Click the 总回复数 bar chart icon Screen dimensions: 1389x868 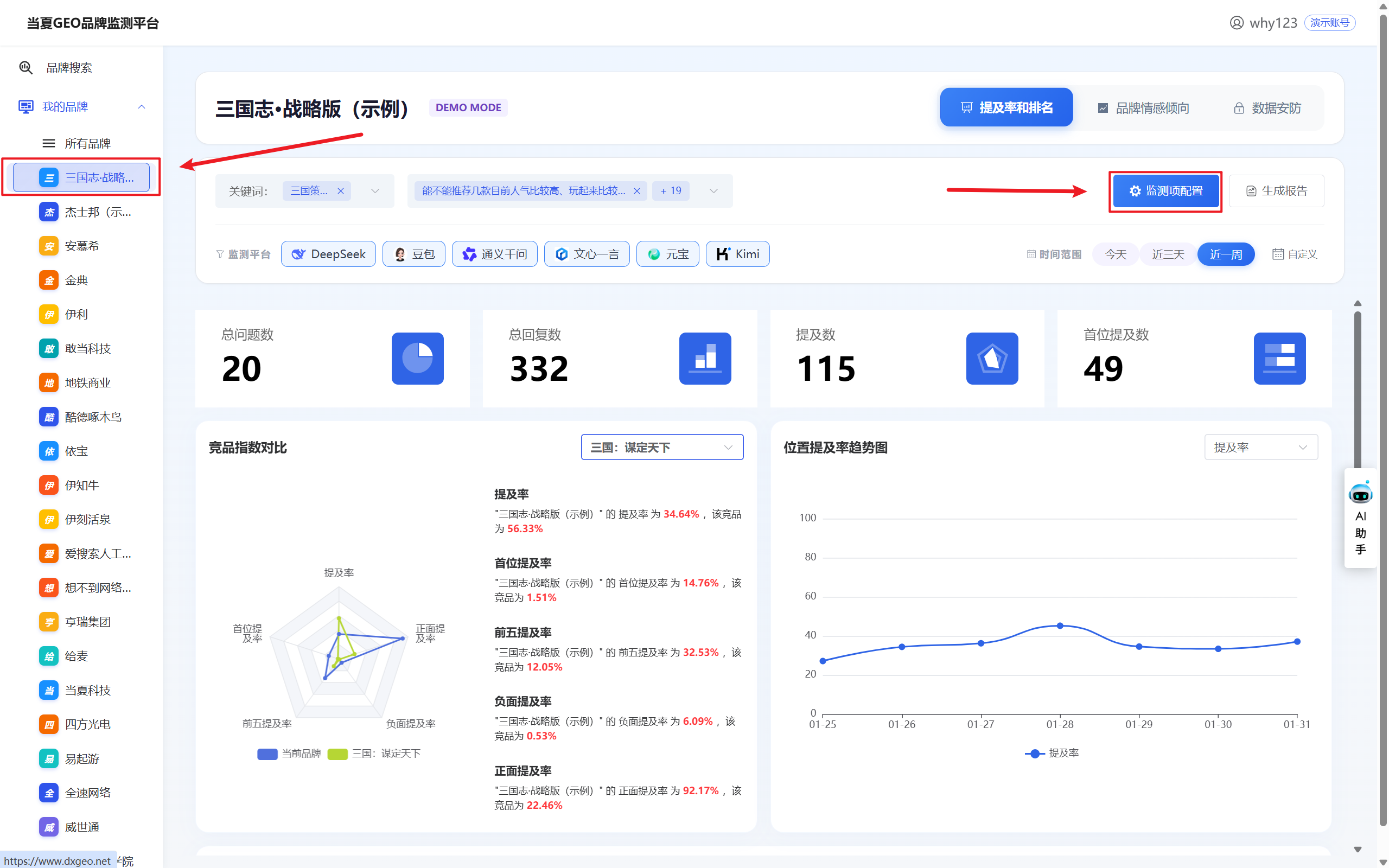coord(705,358)
